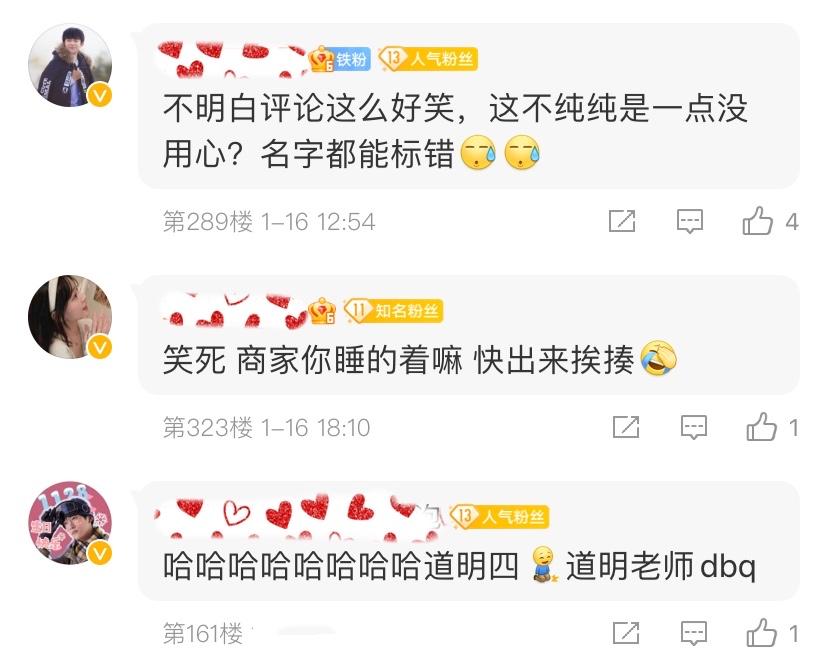Screen dimensions: 828x662
Task: Share the floor 323 comment
Action: [x=626, y=427]
